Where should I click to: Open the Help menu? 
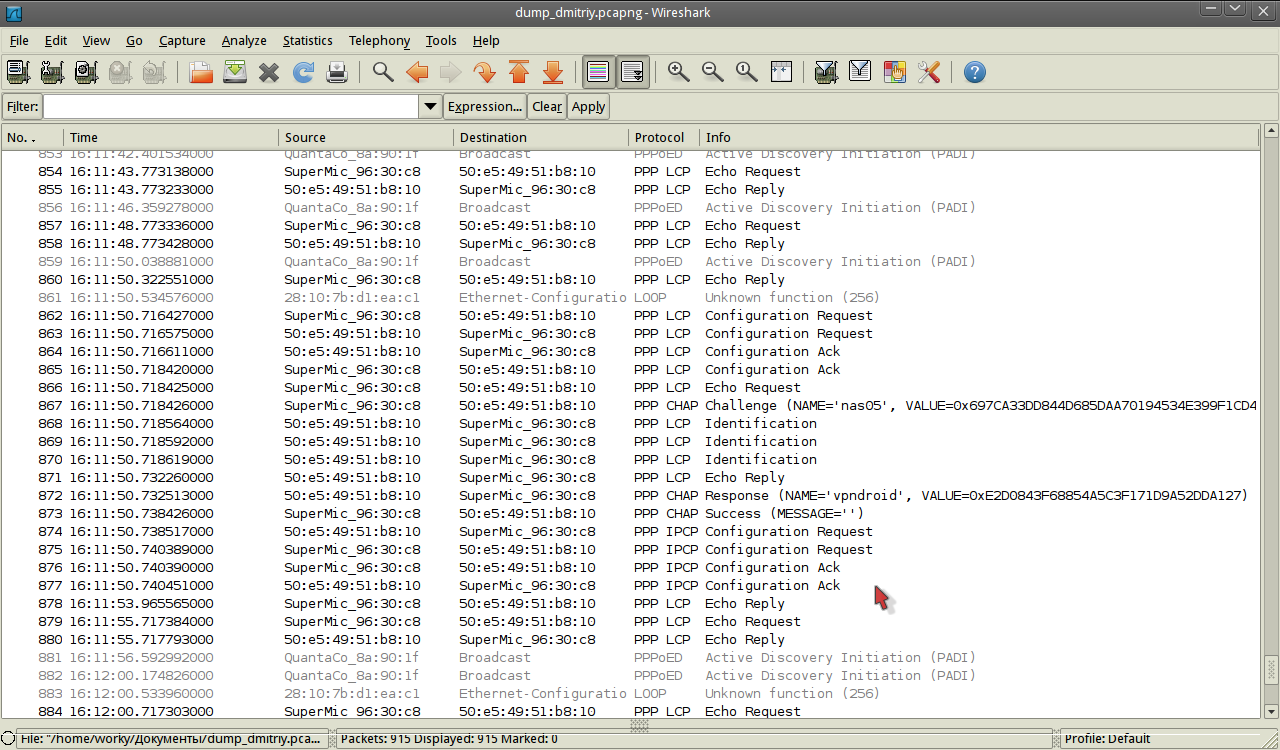(486, 40)
